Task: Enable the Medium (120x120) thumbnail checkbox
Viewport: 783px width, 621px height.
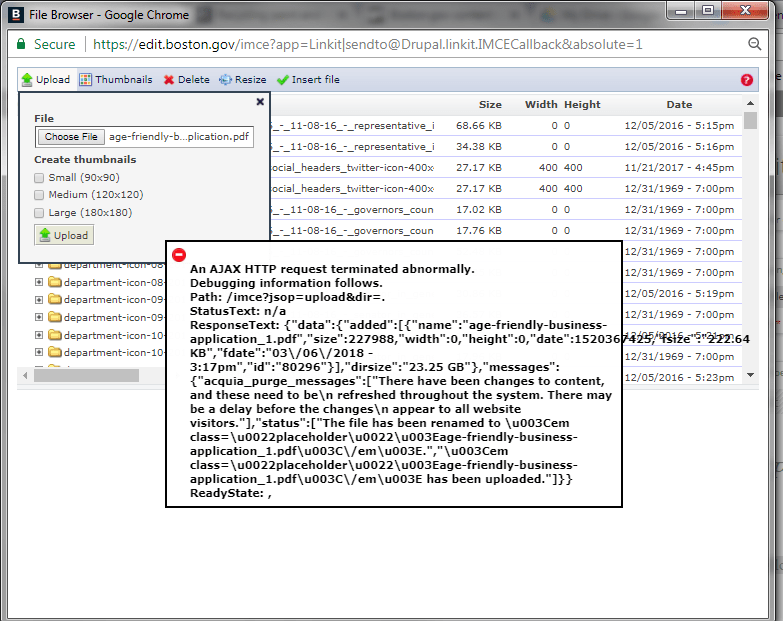Action: 39,195
